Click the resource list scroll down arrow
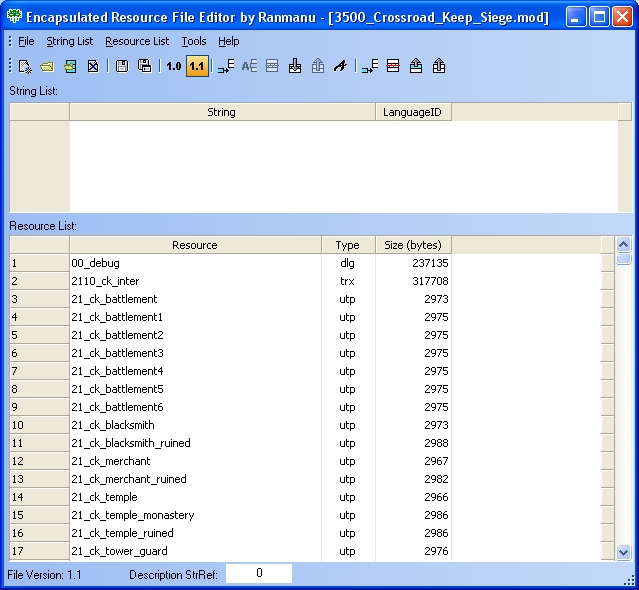The height and width of the screenshot is (590, 639). click(x=623, y=552)
